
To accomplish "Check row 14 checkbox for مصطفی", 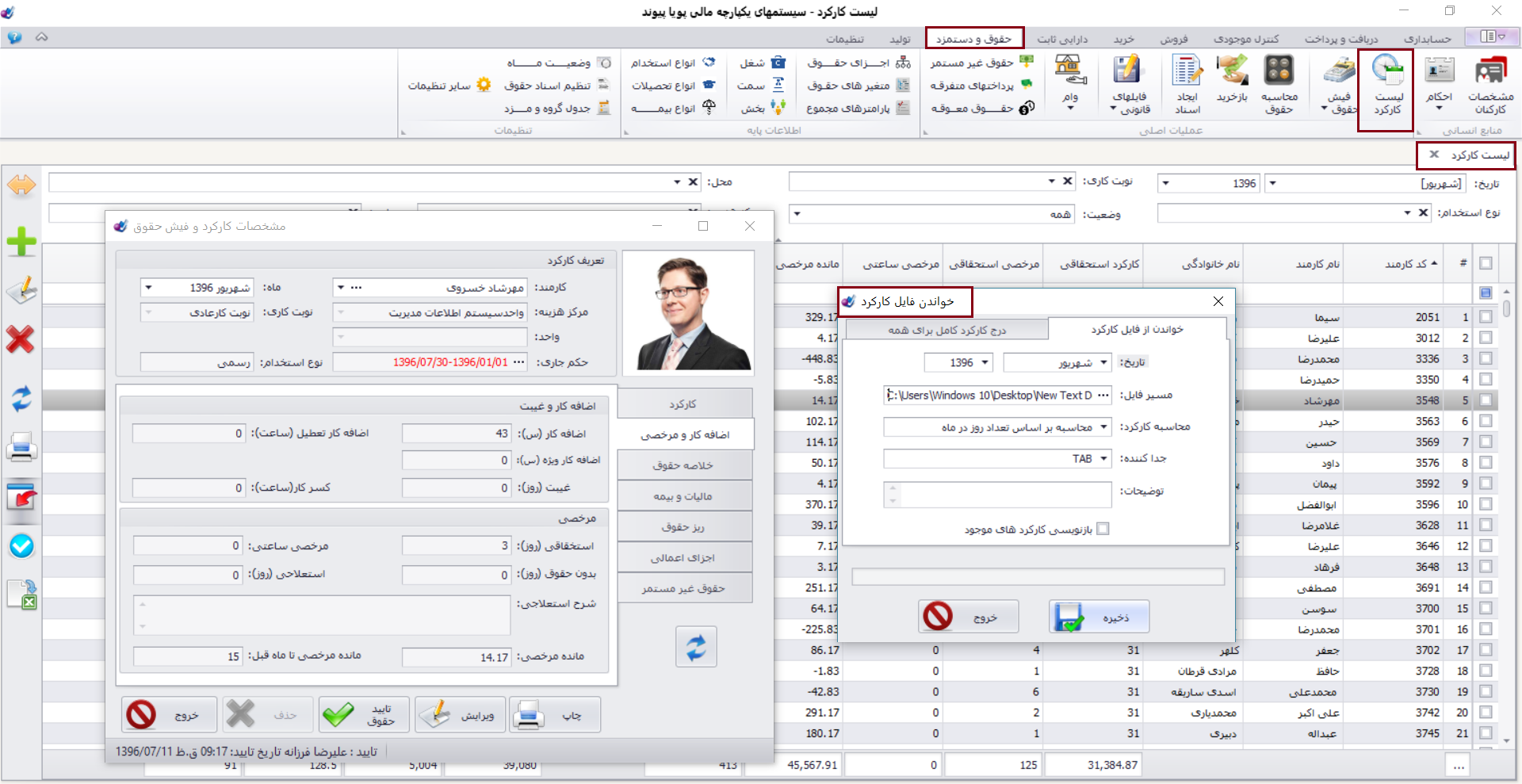I will [x=1486, y=587].
